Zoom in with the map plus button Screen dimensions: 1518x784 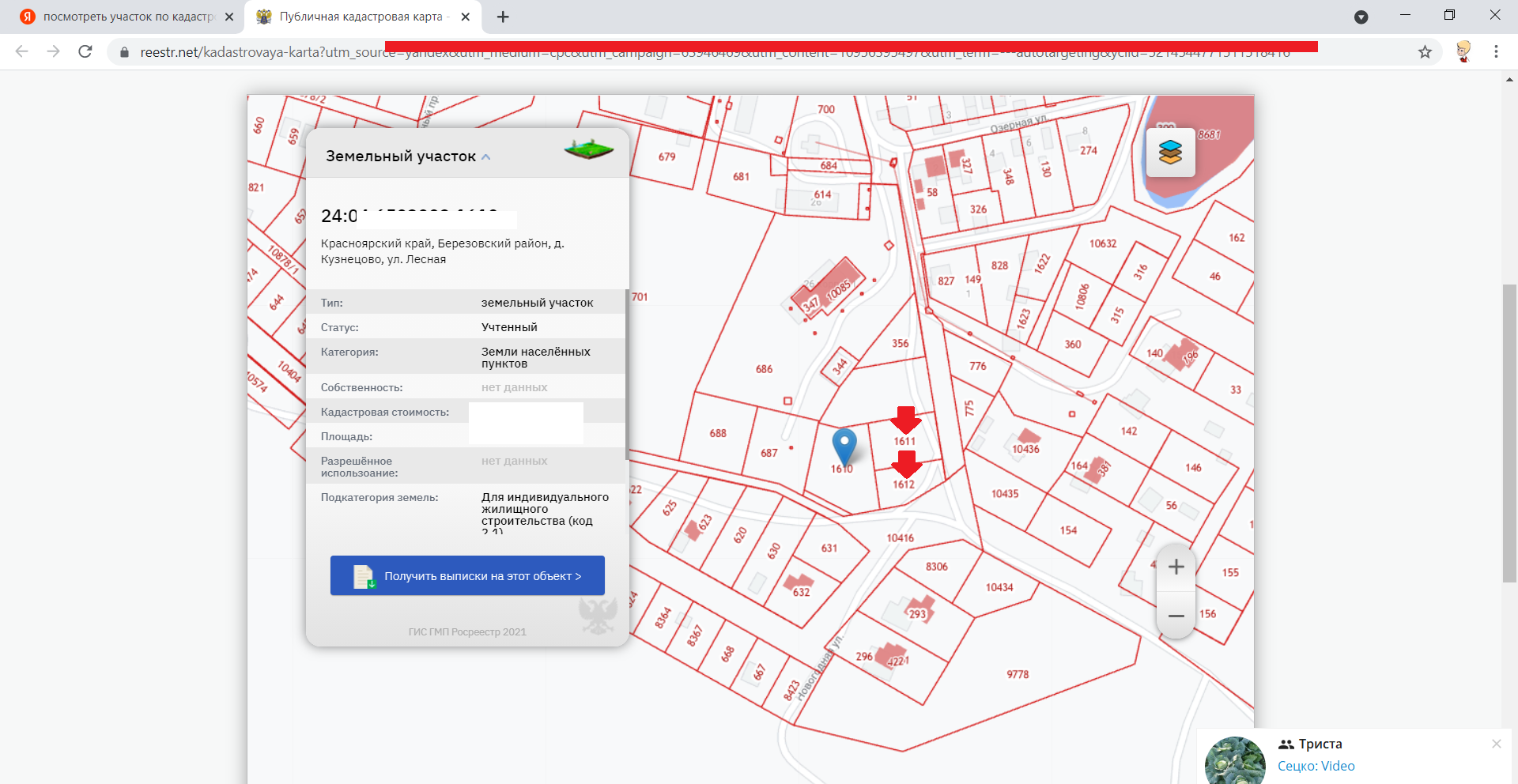pyautogui.click(x=1176, y=567)
